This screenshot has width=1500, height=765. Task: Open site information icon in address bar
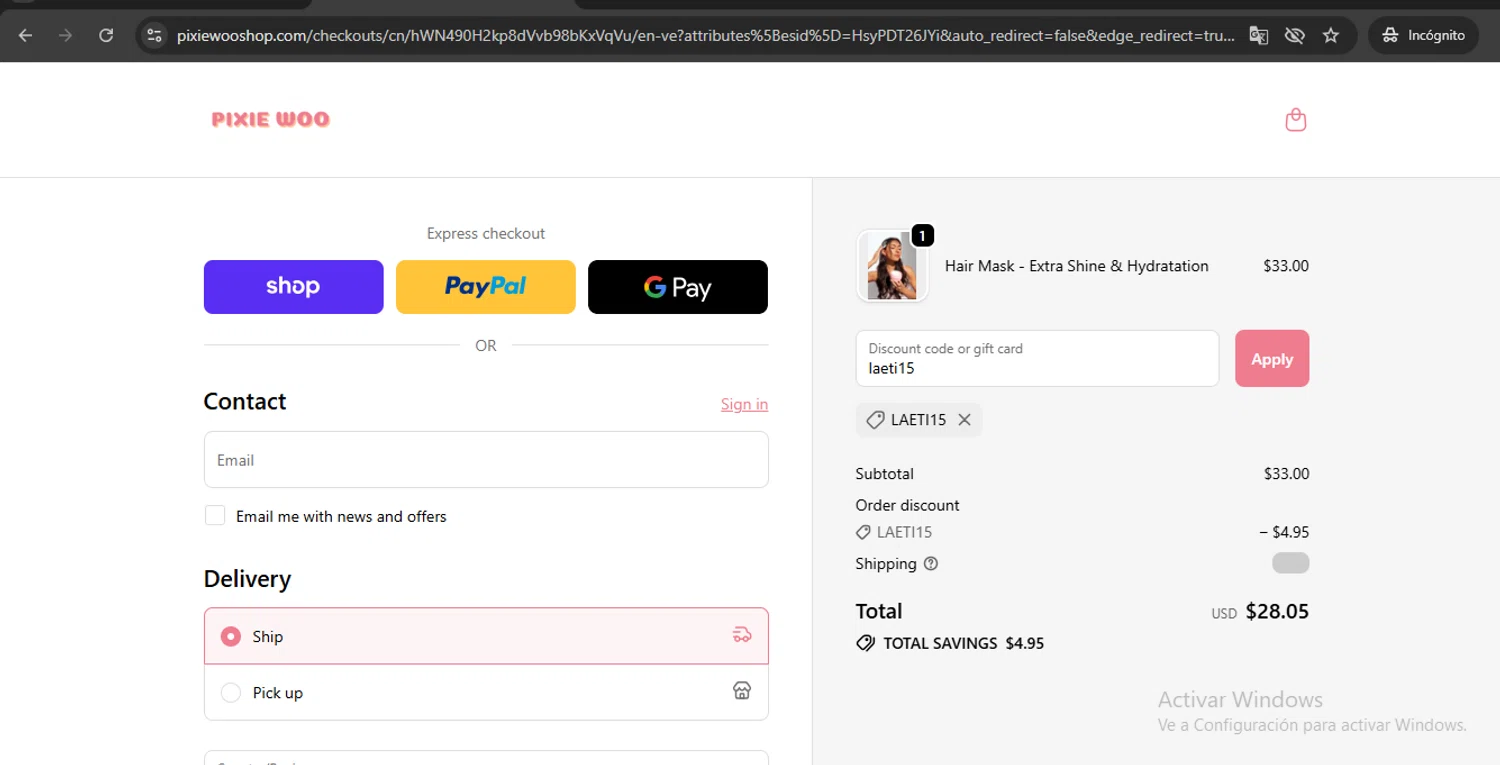pyautogui.click(x=153, y=35)
